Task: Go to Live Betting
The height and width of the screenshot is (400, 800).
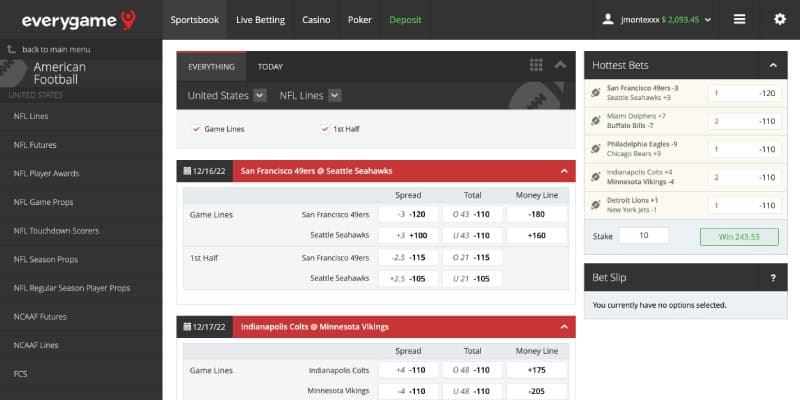Action: tap(260, 20)
